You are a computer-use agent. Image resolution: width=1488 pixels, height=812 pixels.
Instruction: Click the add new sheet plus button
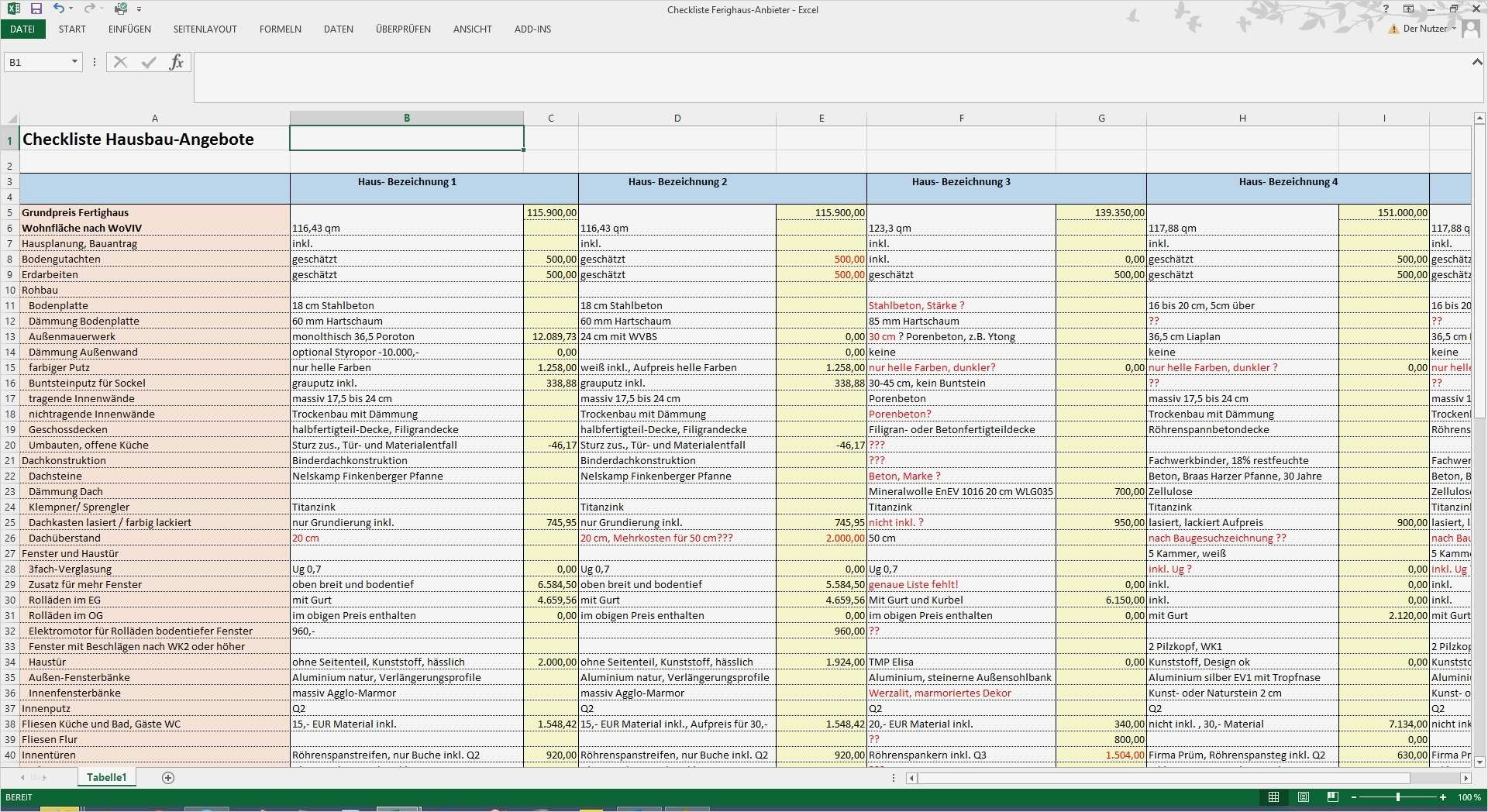point(168,777)
